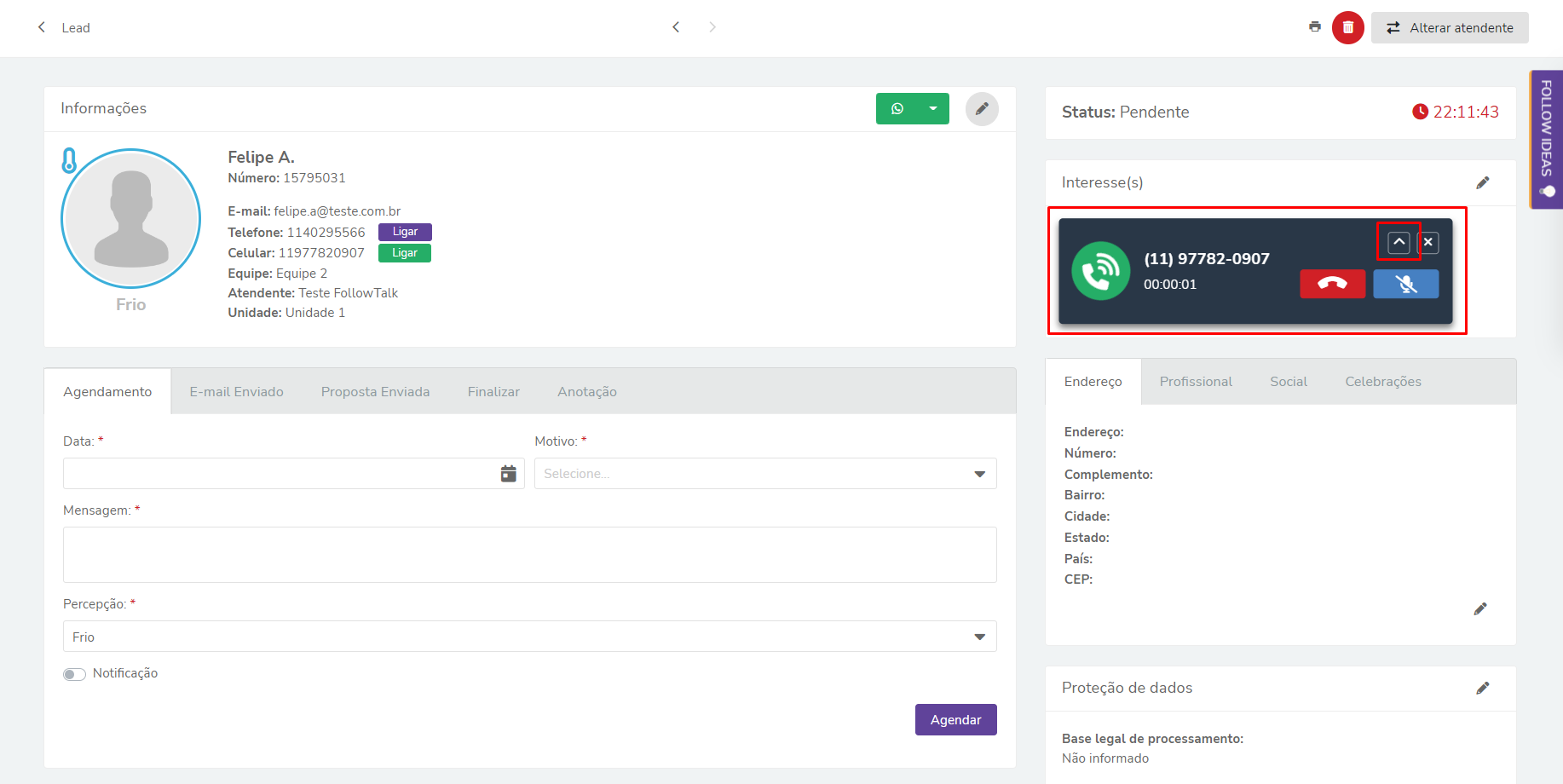Screen dimensions: 1563x784
Task: Edit lead information with the pencil icon
Action: [982, 108]
